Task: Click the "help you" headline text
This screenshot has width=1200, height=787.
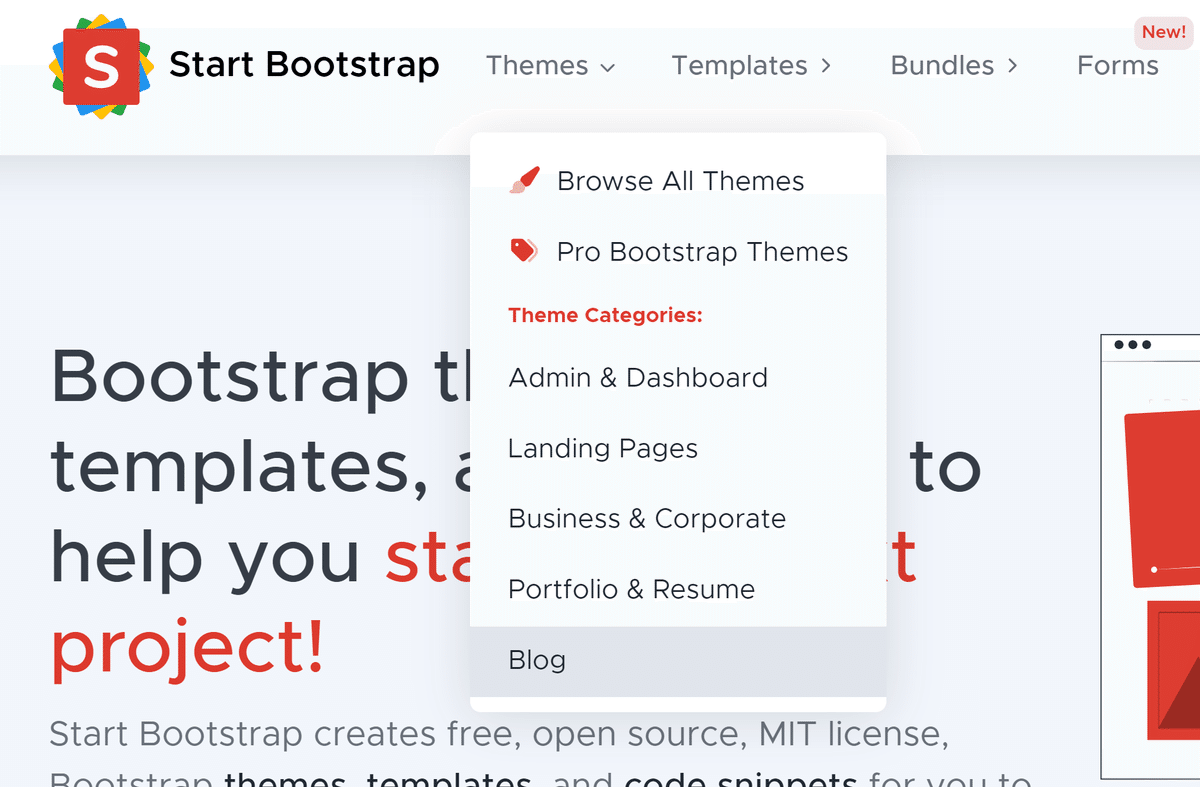Action: pyautogui.click(x=205, y=557)
